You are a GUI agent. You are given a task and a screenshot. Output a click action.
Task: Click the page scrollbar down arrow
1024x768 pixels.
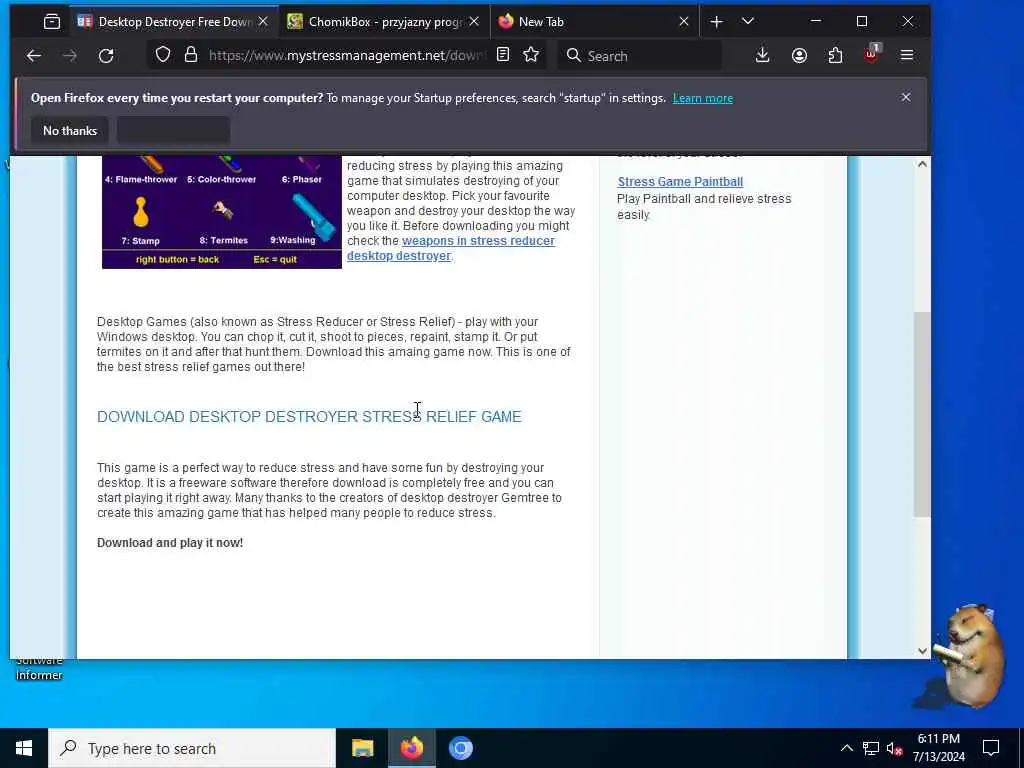point(921,650)
